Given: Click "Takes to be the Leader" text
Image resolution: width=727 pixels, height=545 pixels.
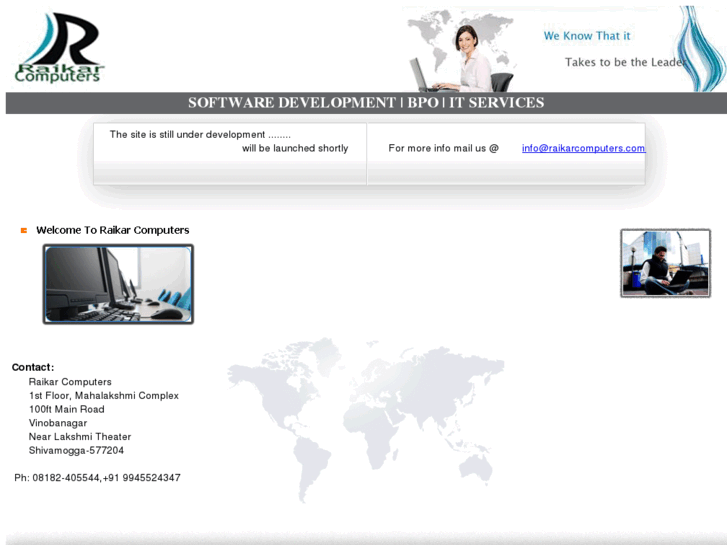Looking at the screenshot, I should coord(625,62).
